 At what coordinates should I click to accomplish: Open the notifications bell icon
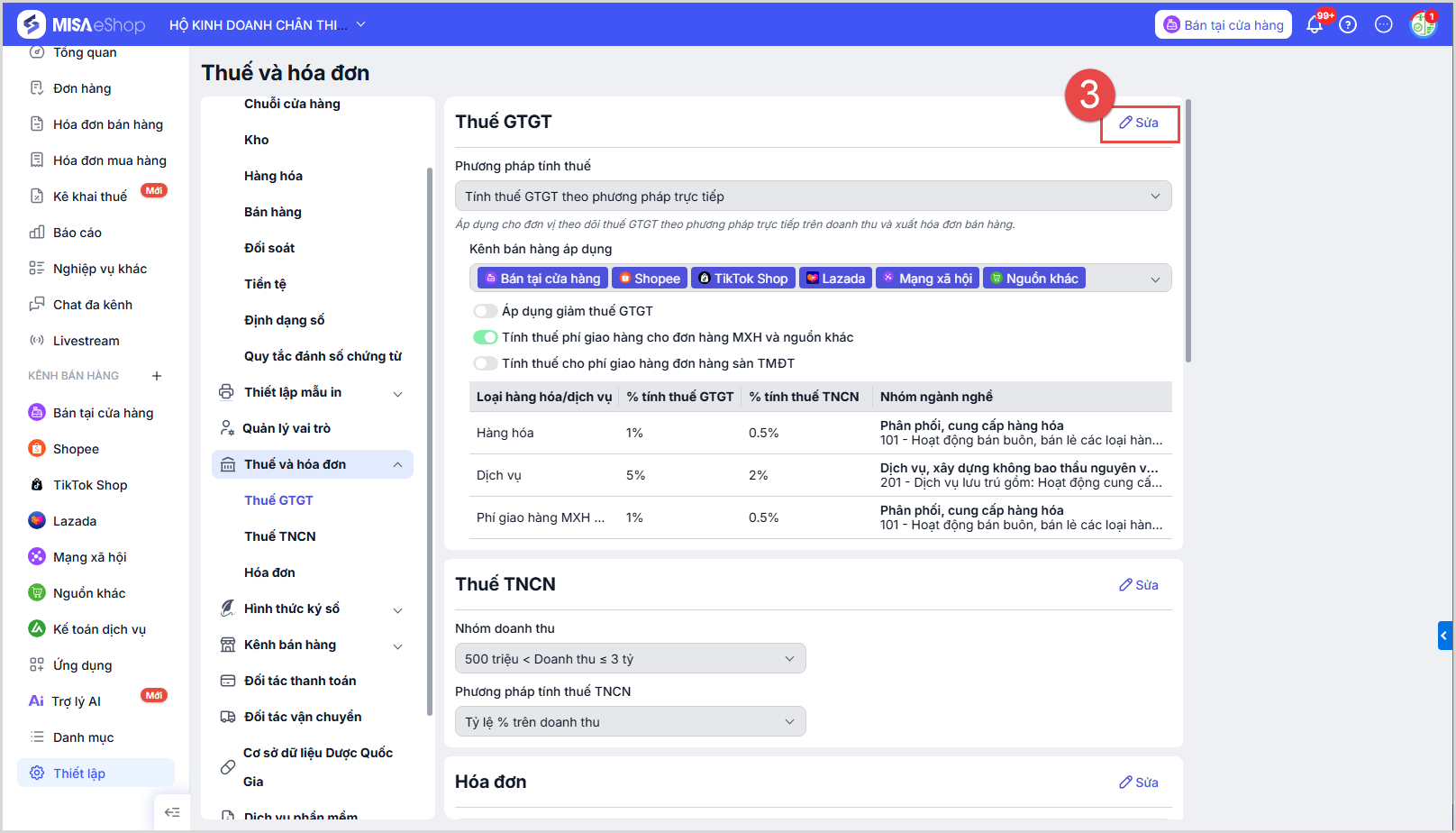point(1315,25)
